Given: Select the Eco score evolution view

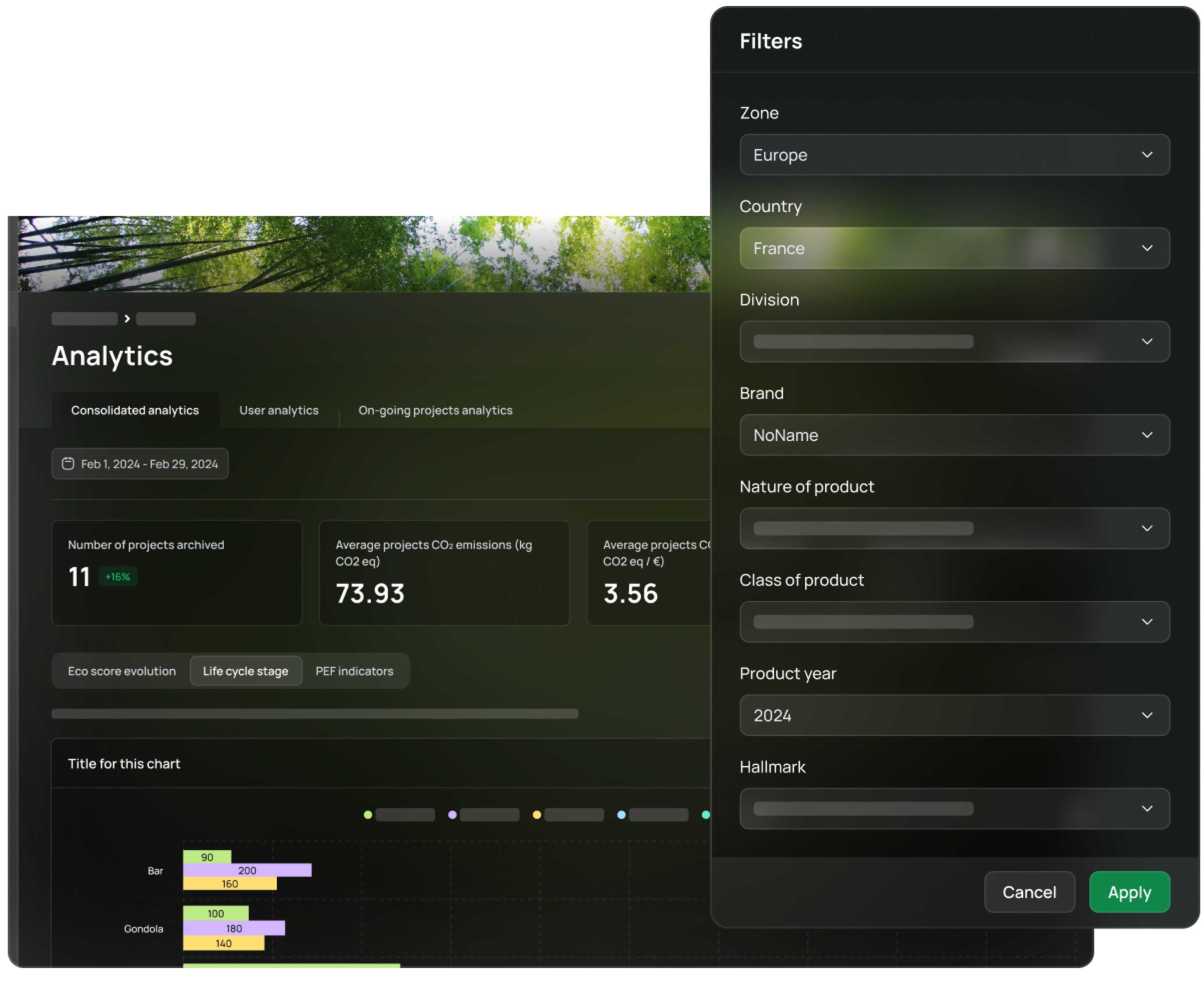Looking at the screenshot, I should pos(121,671).
